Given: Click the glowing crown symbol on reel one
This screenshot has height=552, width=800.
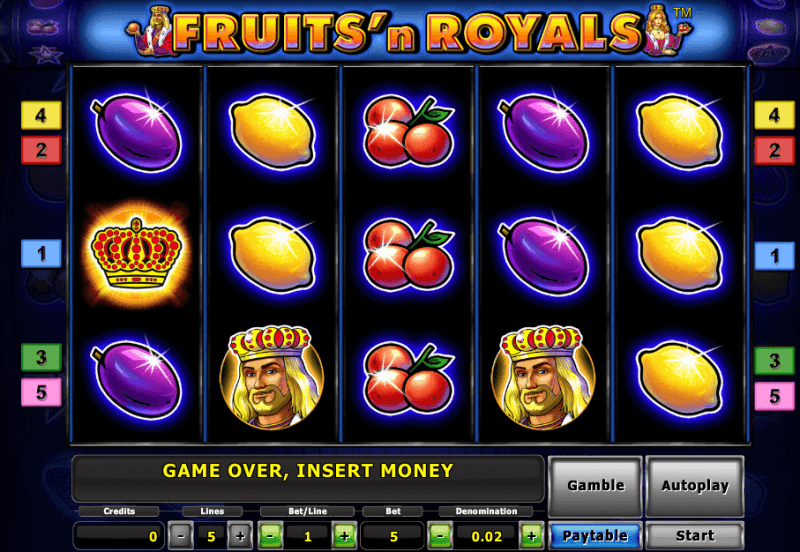Looking at the screenshot, I should pyautogui.click(x=136, y=254).
